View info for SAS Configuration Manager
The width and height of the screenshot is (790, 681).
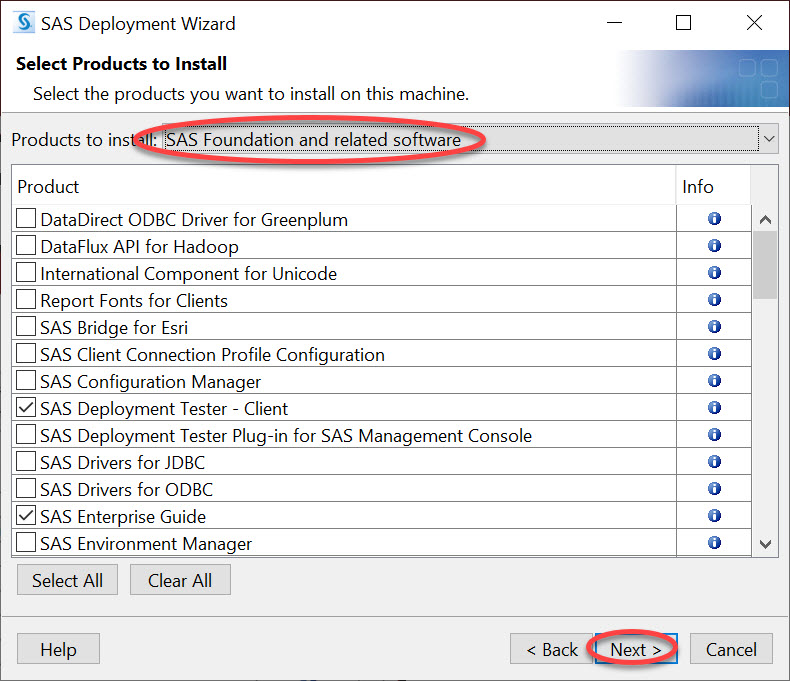[x=714, y=381]
